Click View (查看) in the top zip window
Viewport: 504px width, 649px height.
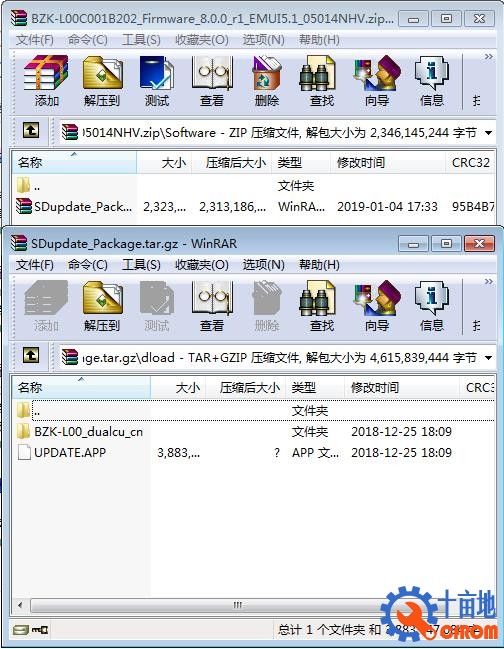[212, 81]
